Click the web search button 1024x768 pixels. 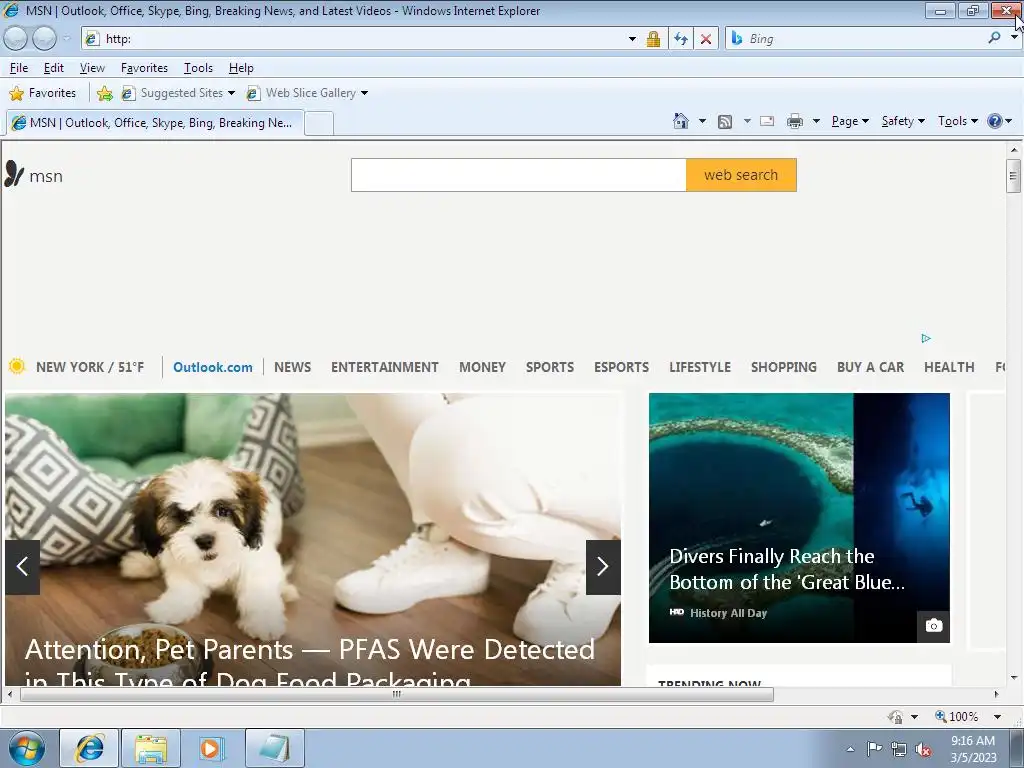[x=741, y=175]
